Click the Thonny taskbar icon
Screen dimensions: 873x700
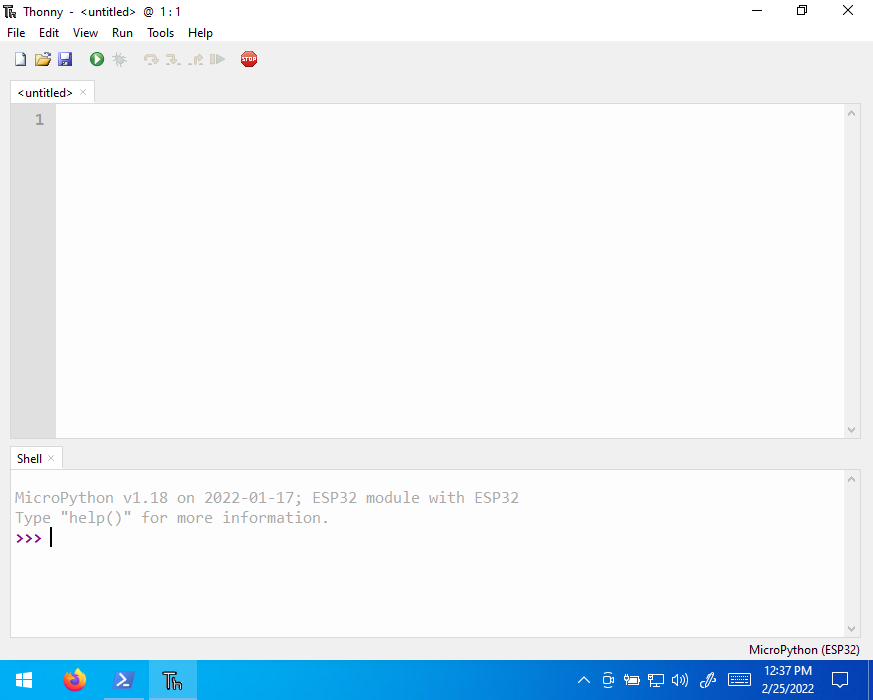click(x=173, y=680)
